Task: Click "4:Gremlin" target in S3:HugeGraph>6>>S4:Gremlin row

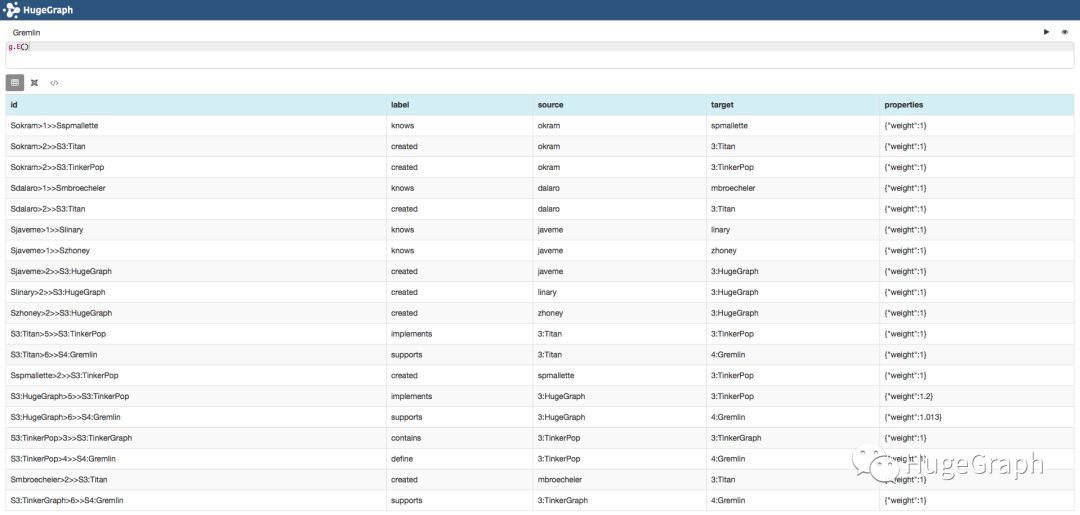Action: pos(727,417)
